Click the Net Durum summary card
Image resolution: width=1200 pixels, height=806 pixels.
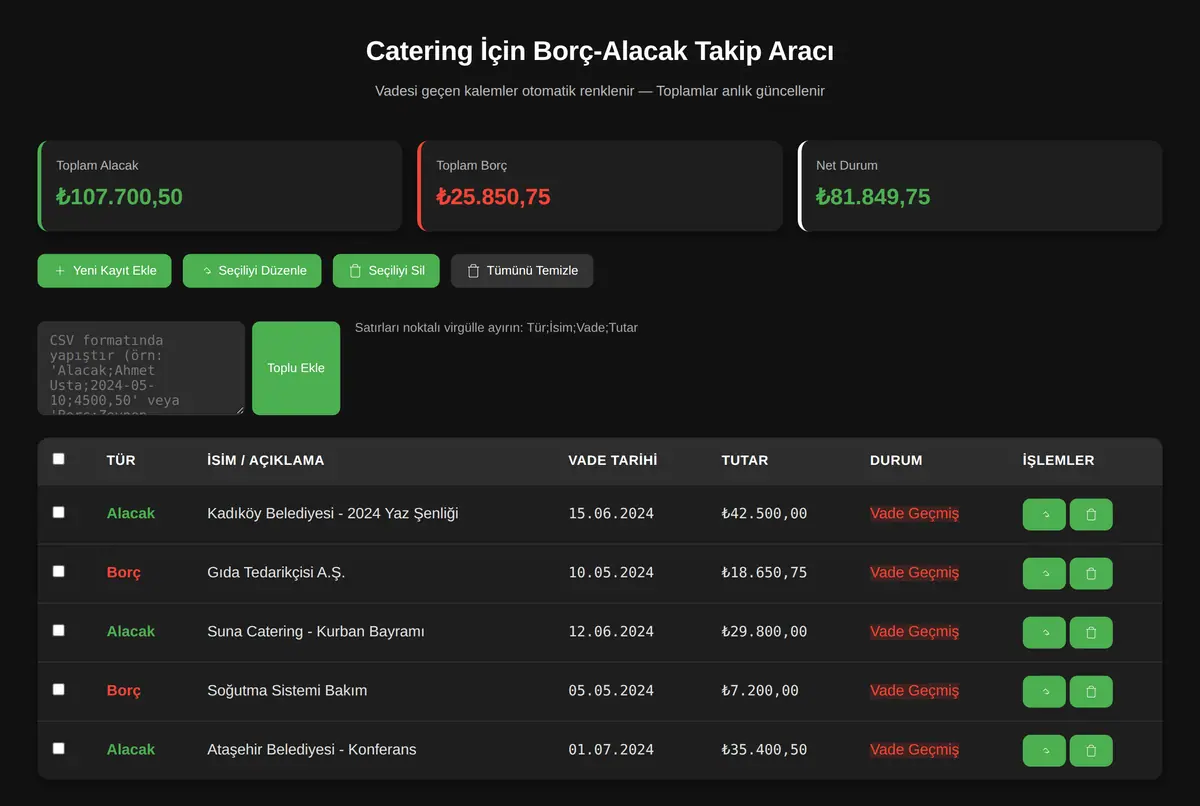click(x=980, y=186)
